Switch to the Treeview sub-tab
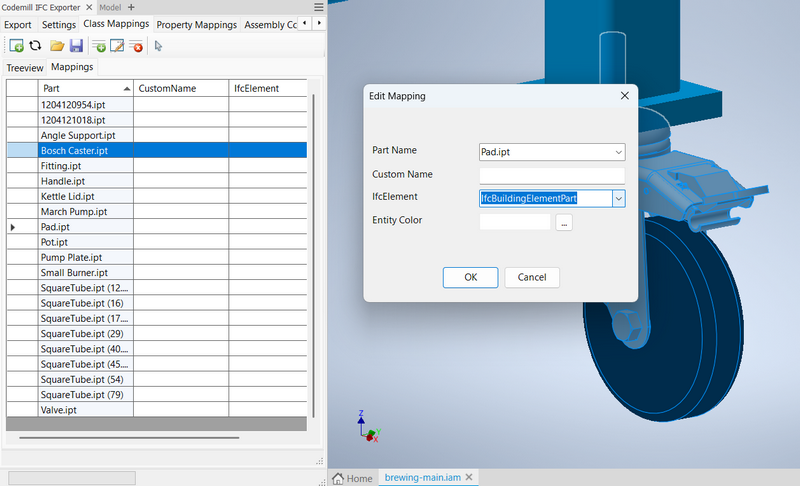The image size is (800, 486). point(24,68)
